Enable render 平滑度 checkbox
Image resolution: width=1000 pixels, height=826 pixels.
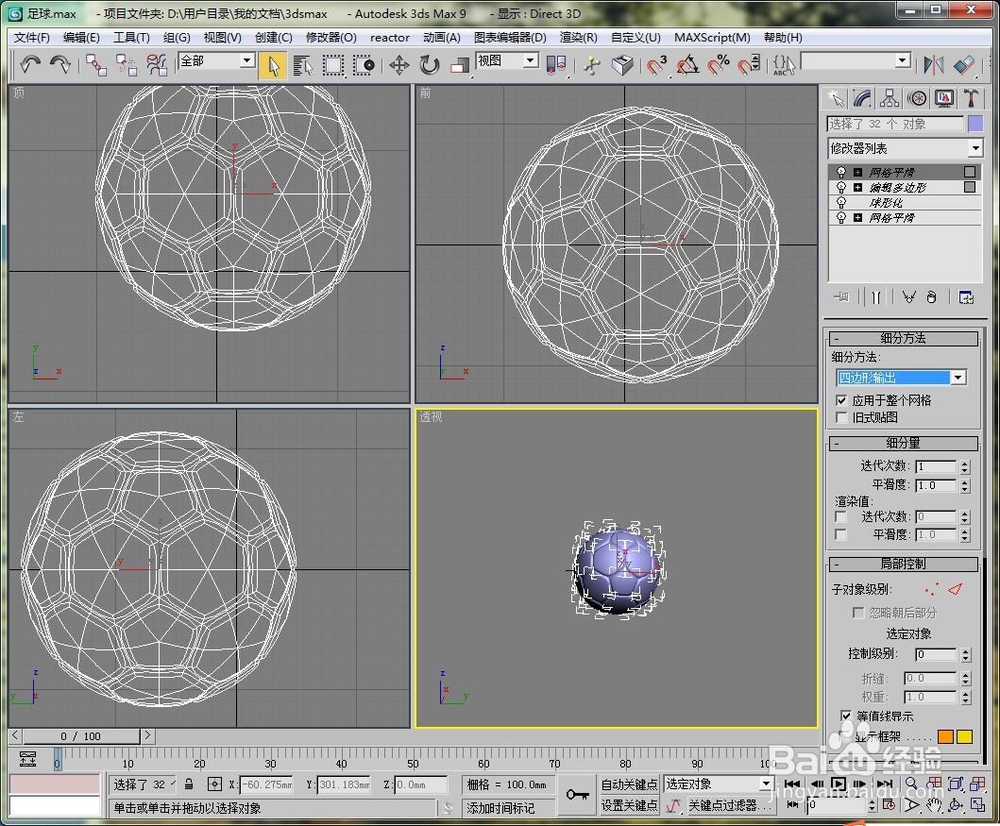pos(841,535)
